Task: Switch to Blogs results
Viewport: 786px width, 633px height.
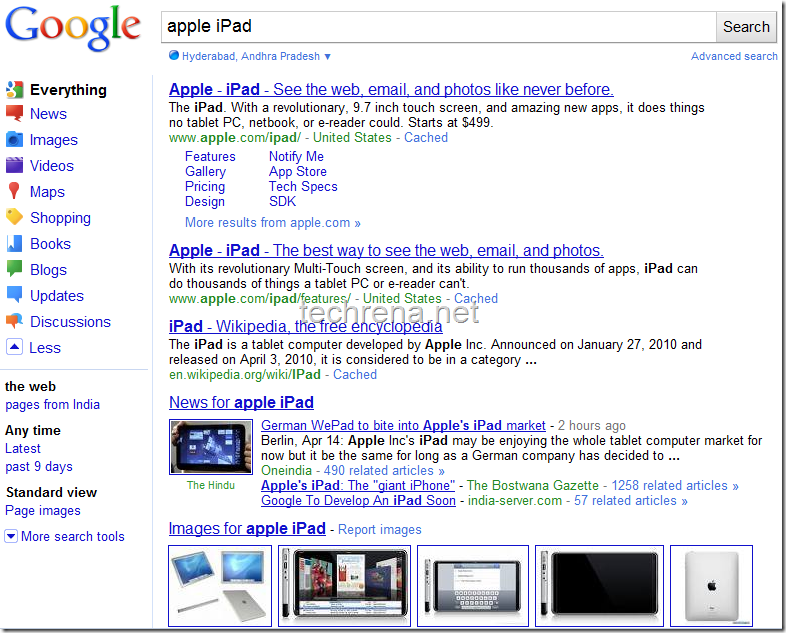Action: click(48, 270)
